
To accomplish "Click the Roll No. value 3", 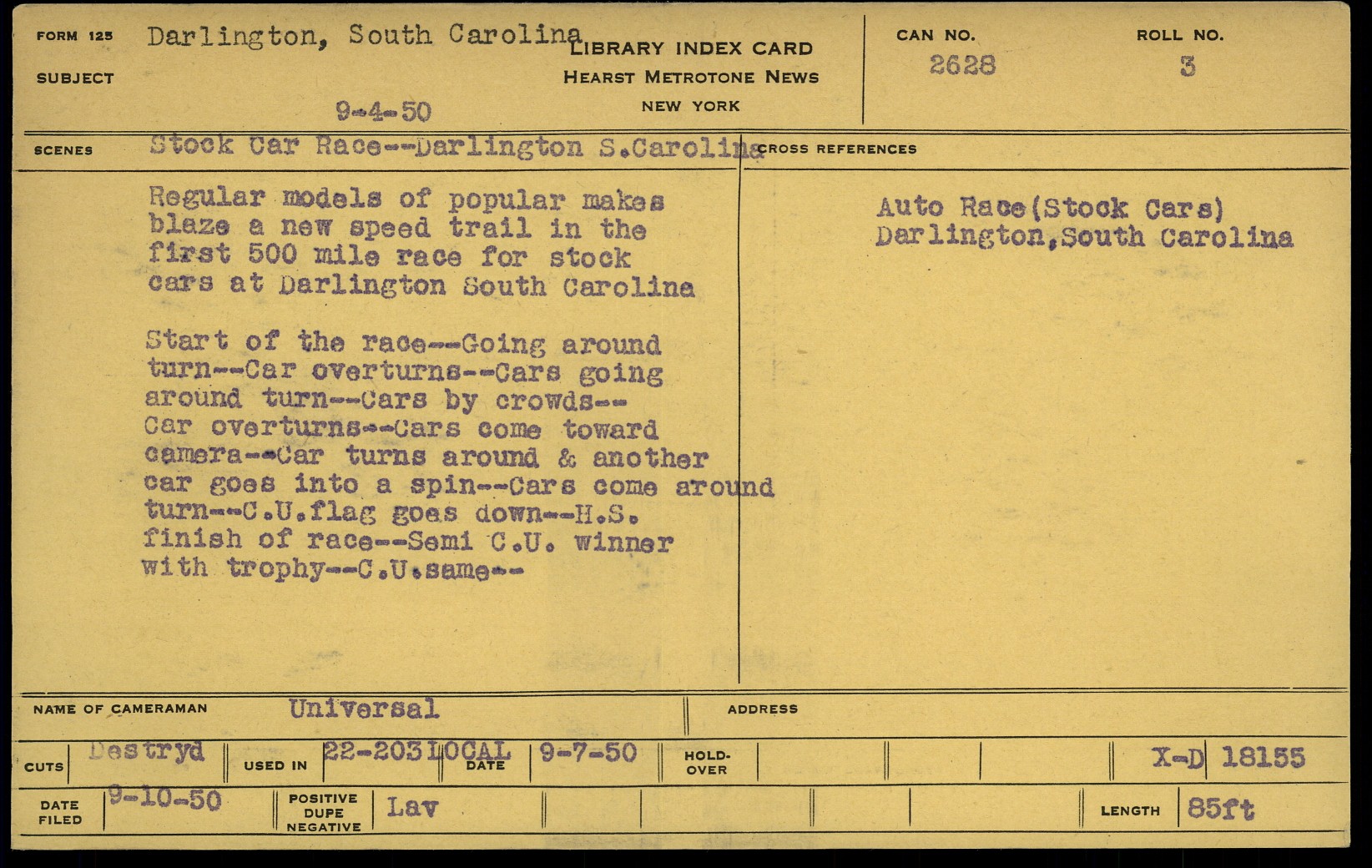I will tap(1187, 66).
